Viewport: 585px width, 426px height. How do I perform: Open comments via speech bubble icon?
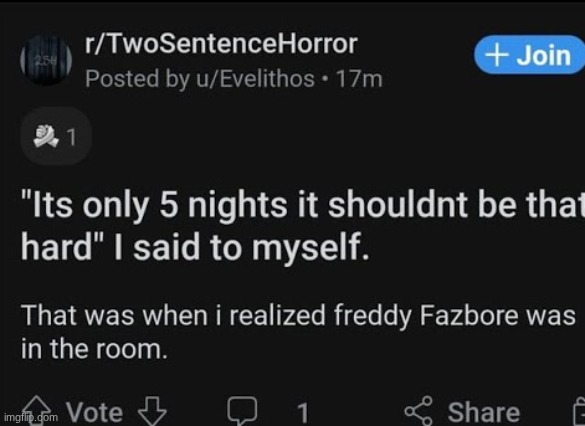click(x=243, y=411)
